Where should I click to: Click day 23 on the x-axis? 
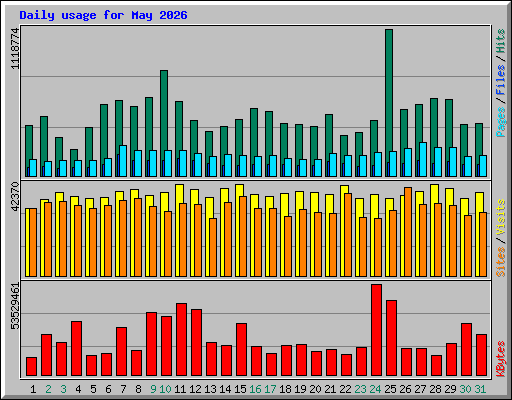click(x=360, y=389)
